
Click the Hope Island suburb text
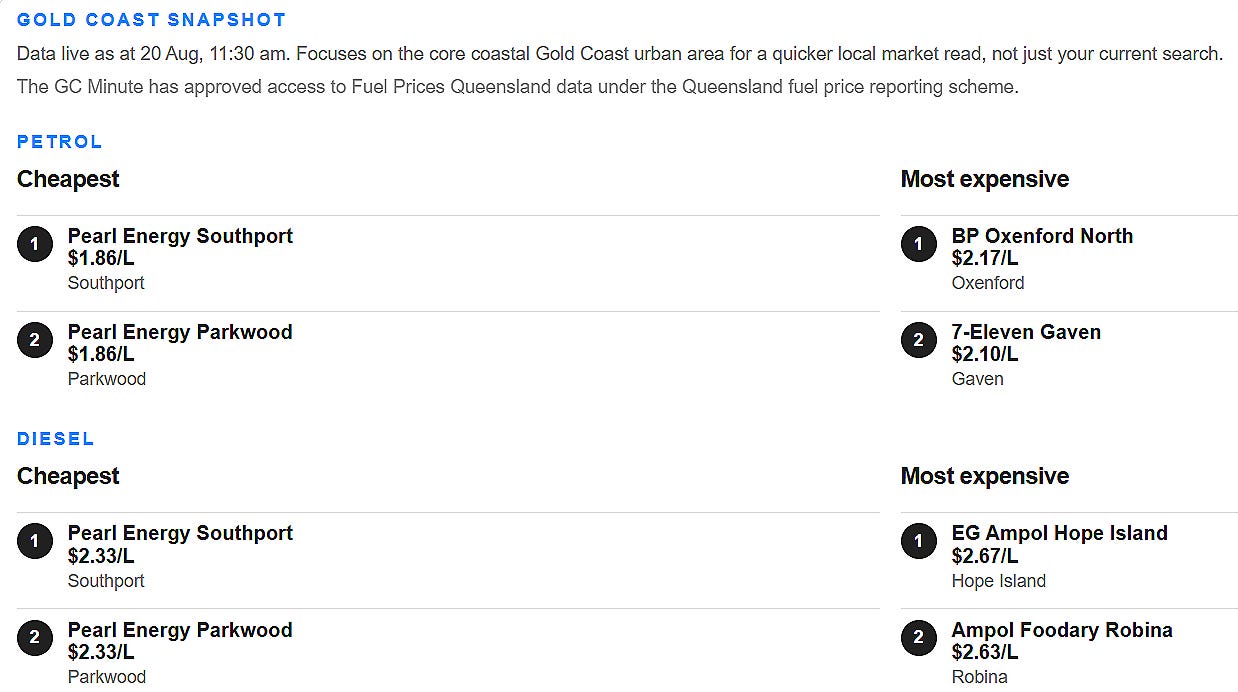[999, 581]
